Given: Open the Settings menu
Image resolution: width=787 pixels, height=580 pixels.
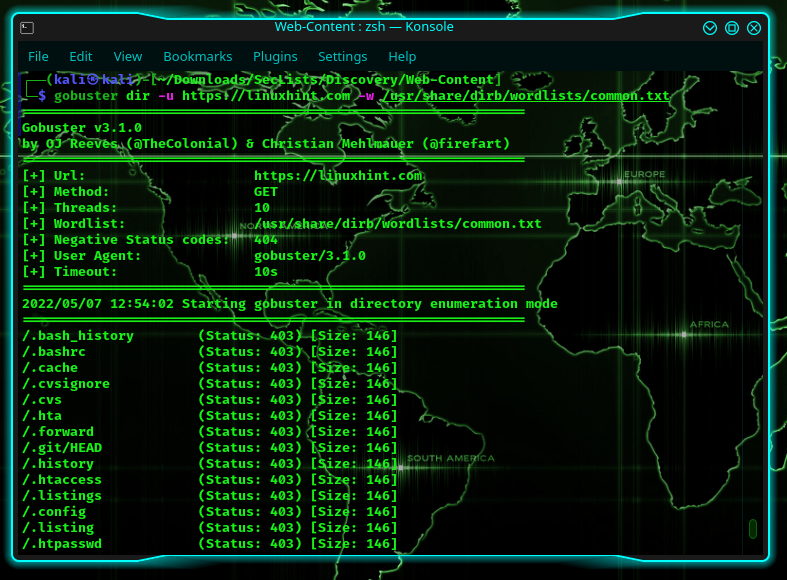Looking at the screenshot, I should pos(342,57).
